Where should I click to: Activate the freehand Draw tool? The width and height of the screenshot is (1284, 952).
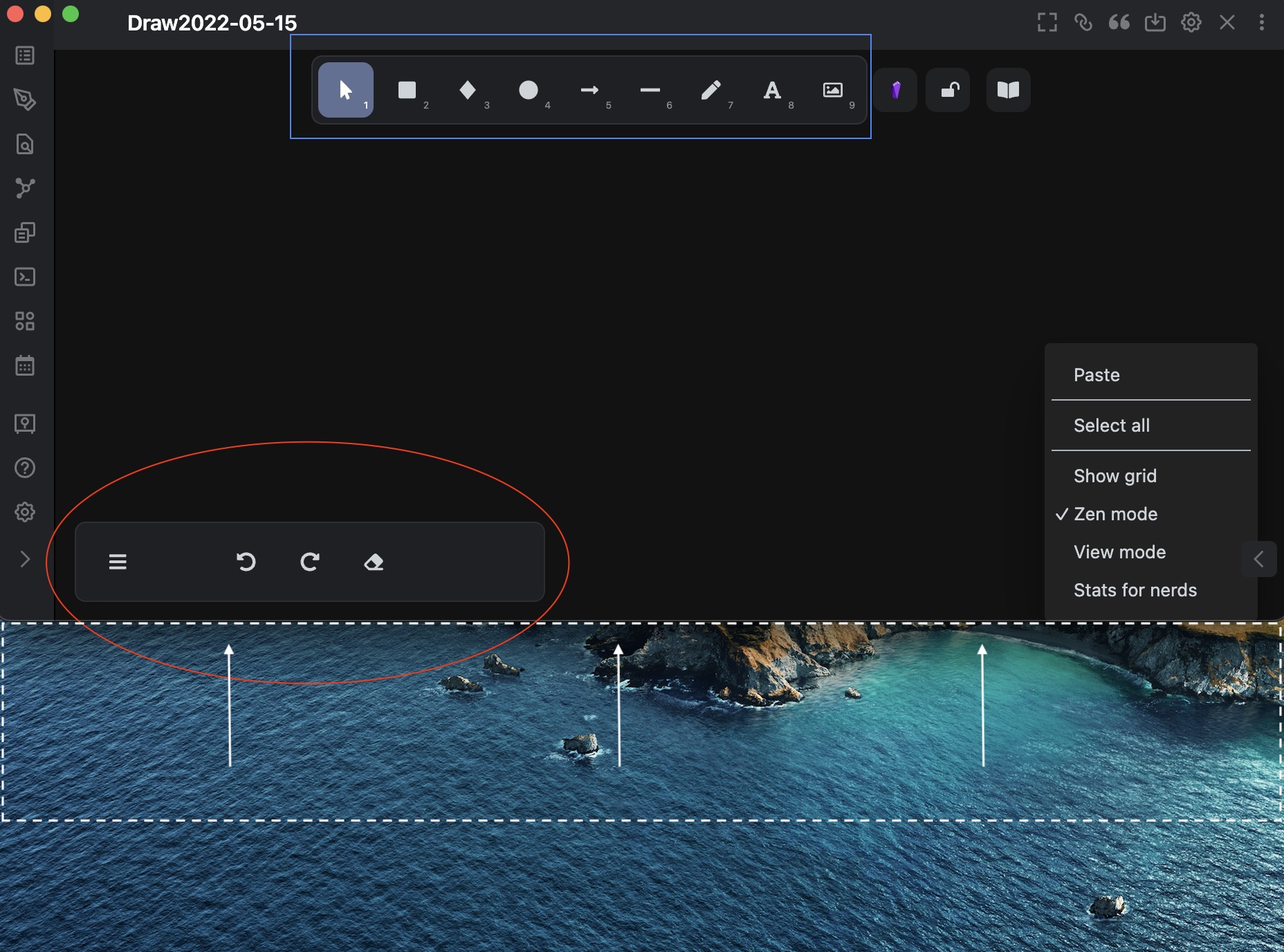click(712, 90)
